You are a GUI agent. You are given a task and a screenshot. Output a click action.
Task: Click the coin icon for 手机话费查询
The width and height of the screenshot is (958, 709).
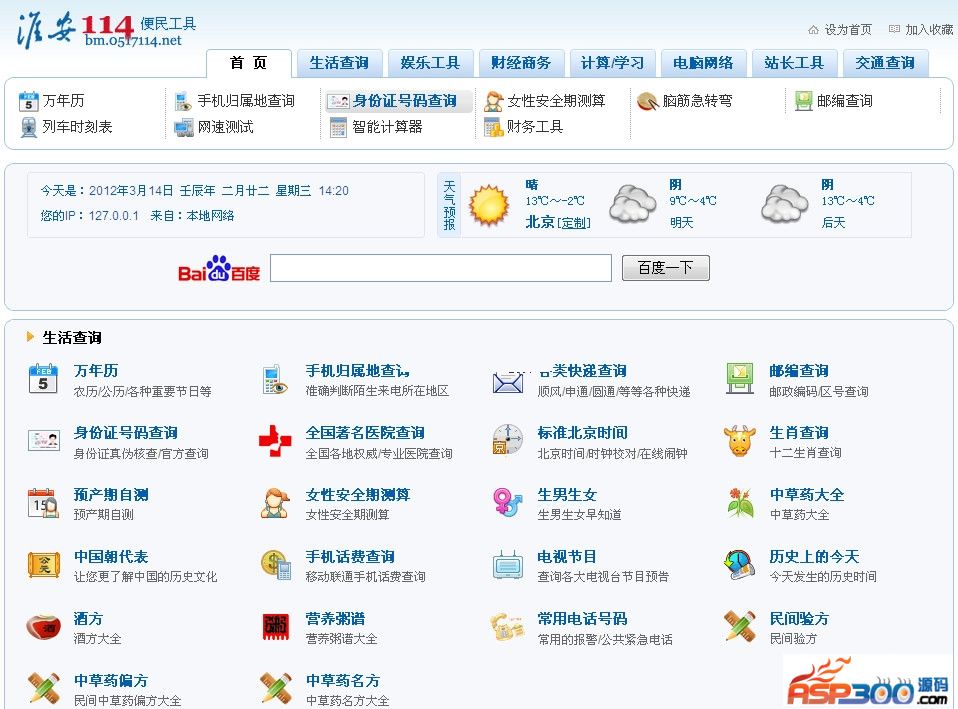coord(276,565)
